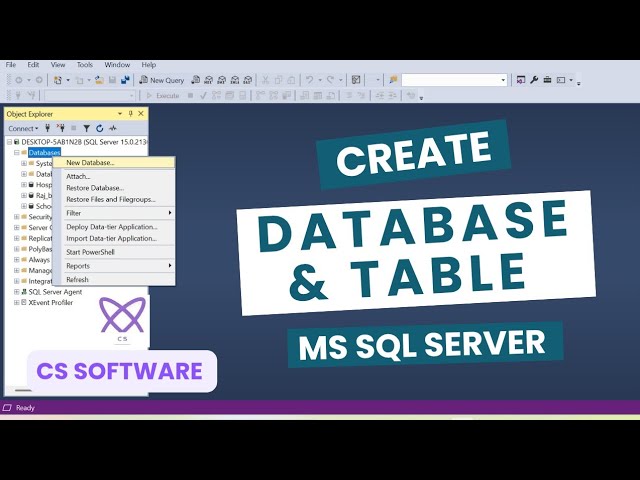Choose Deploy Data-tier Application
The height and width of the screenshot is (480, 640).
(114, 227)
